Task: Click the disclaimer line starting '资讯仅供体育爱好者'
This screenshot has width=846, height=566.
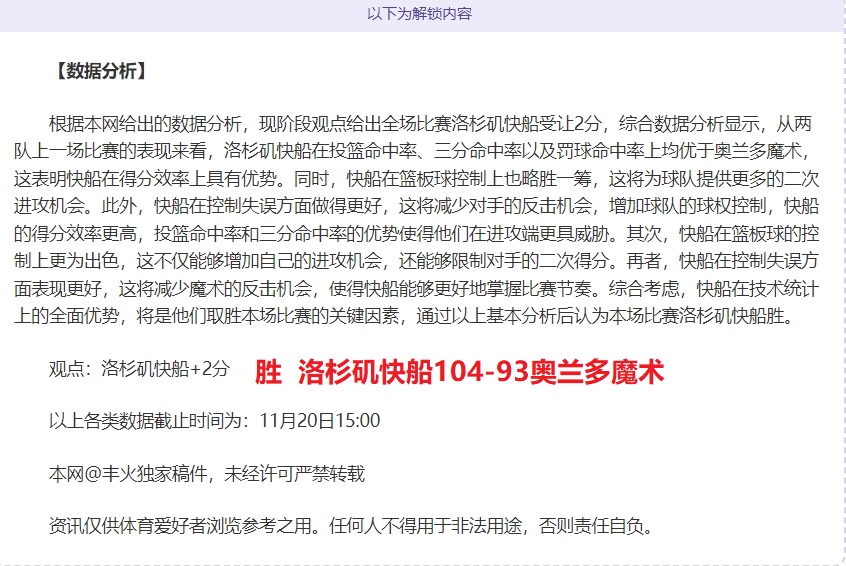Action: [351, 526]
